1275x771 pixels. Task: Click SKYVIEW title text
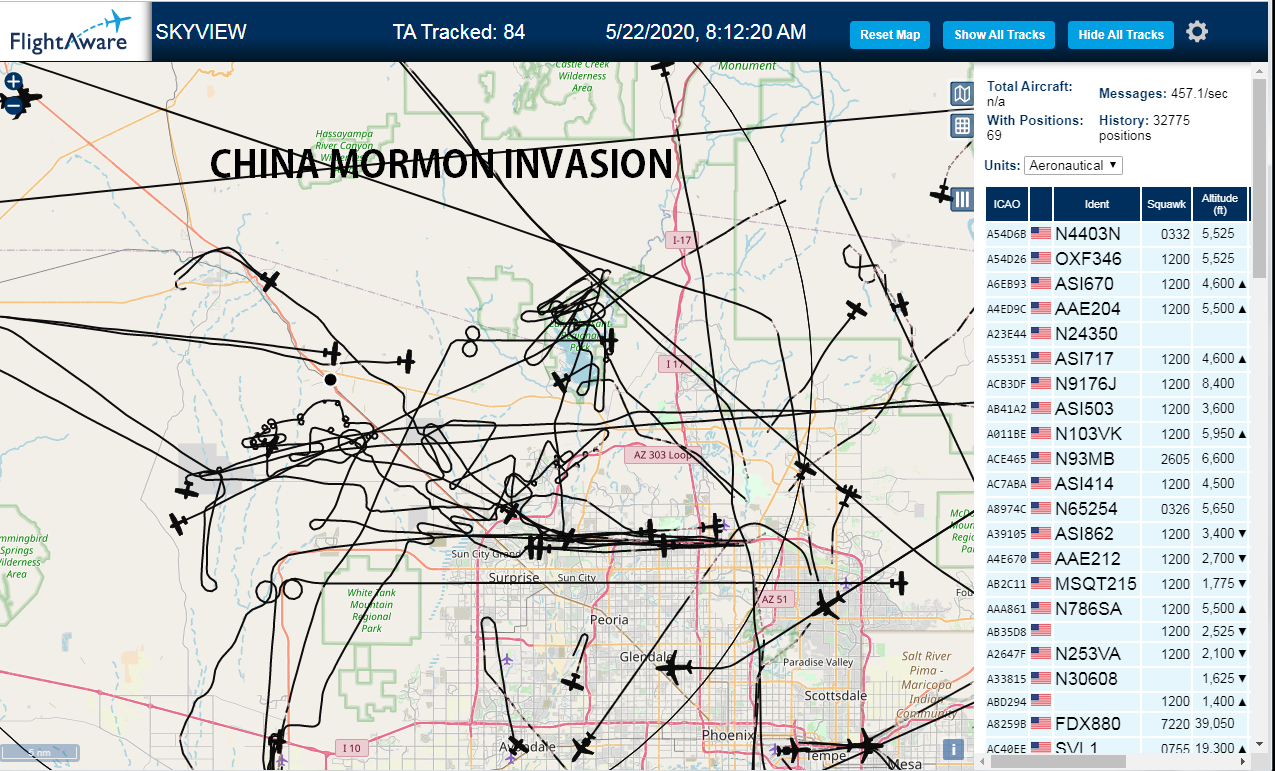click(201, 32)
